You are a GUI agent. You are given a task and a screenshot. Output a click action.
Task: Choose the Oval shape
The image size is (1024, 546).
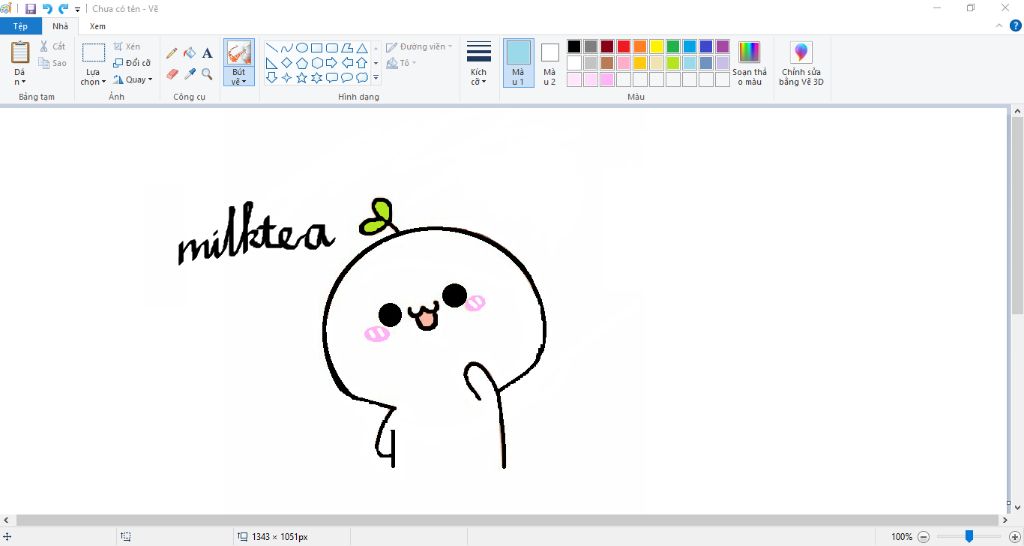point(302,48)
